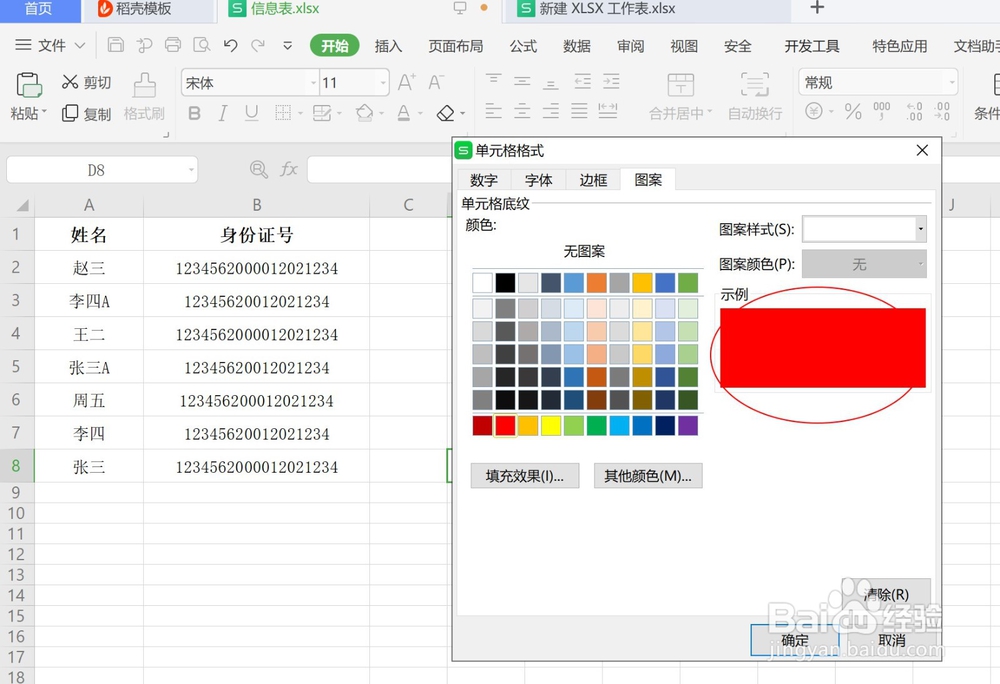
Task: Click the 填充效果 button
Action: [x=525, y=476]
